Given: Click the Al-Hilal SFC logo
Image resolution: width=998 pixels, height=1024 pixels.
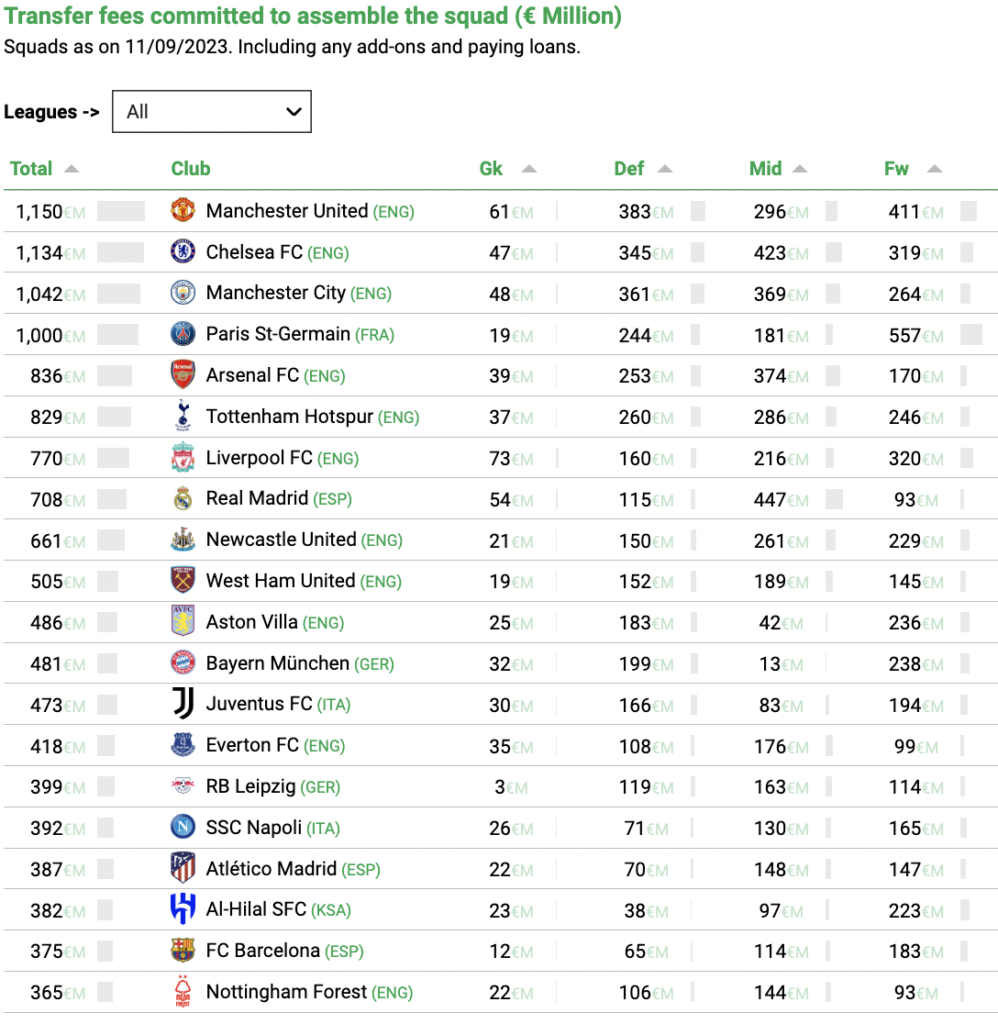Looking at the screenshot, I should pos(183,908).
